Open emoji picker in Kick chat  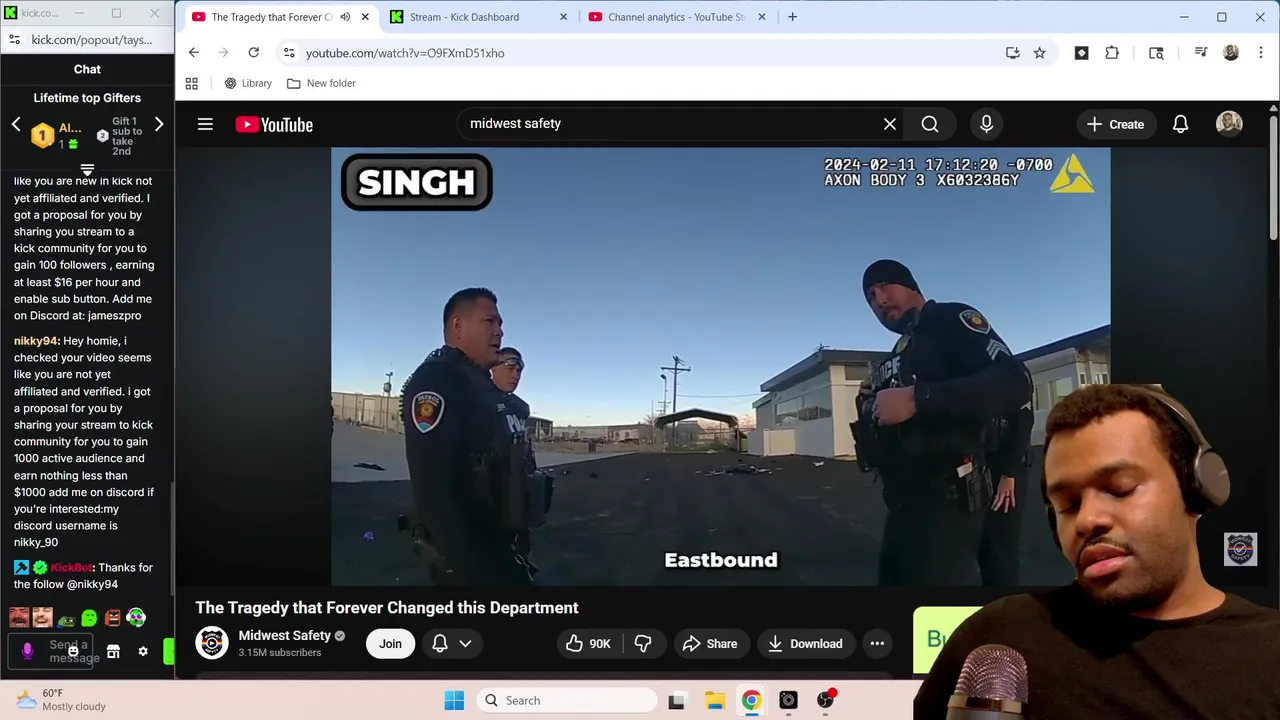[x=73, y=651]
